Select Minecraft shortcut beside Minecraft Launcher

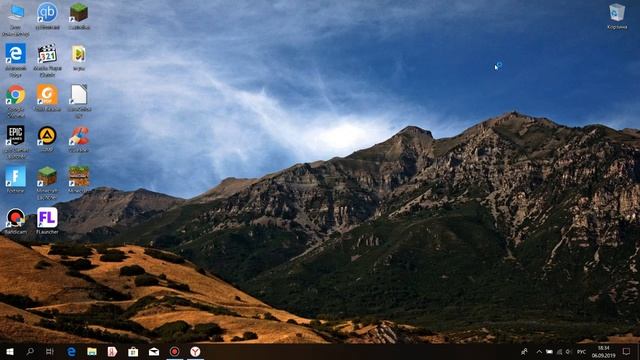pos(79,180)
